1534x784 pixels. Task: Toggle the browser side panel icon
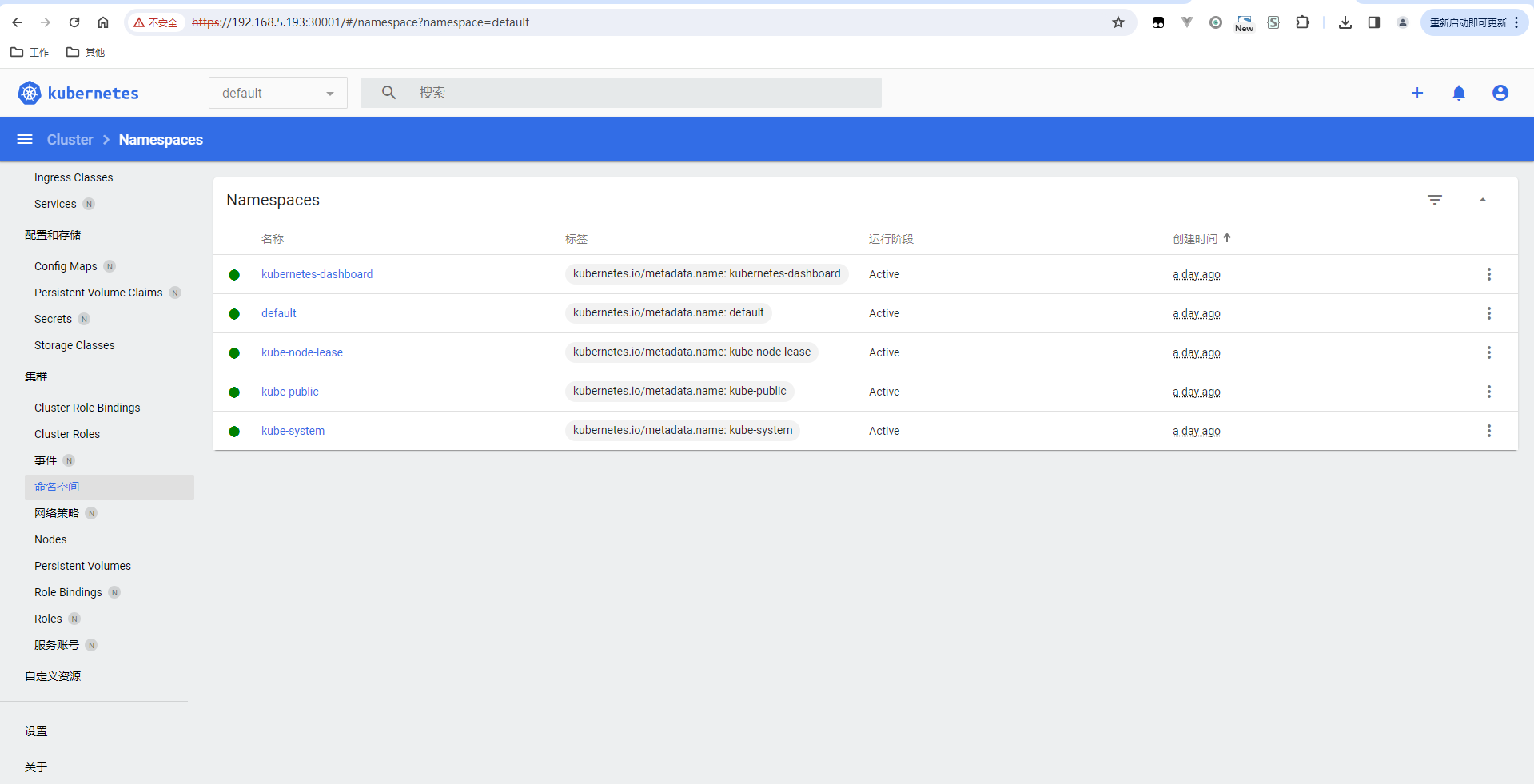pyautogui.click(x=1374, y=22)
